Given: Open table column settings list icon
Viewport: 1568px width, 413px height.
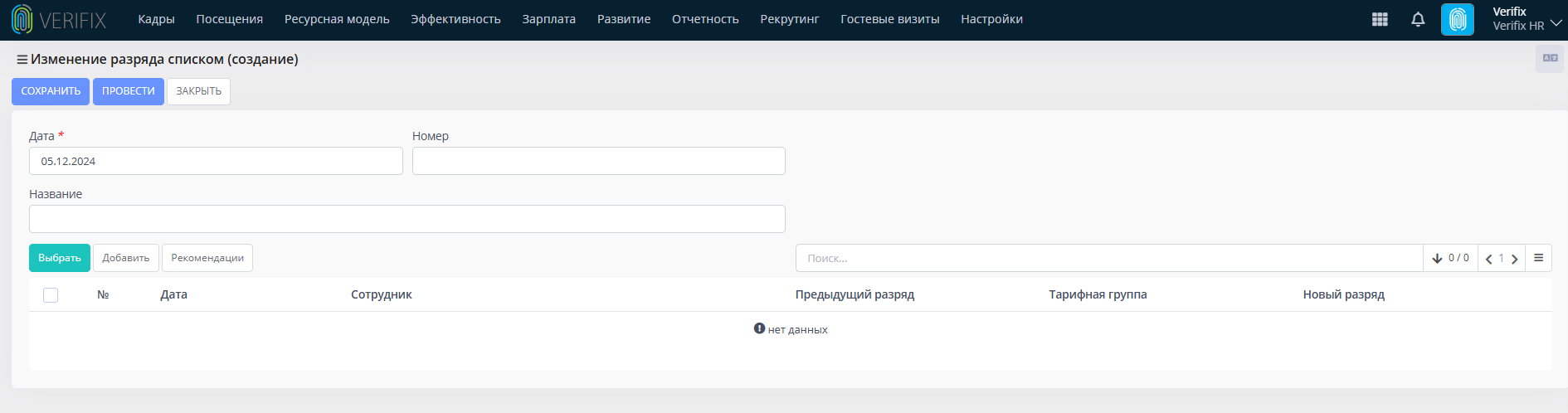Looking at the screenshot, I should [1538, 258].
